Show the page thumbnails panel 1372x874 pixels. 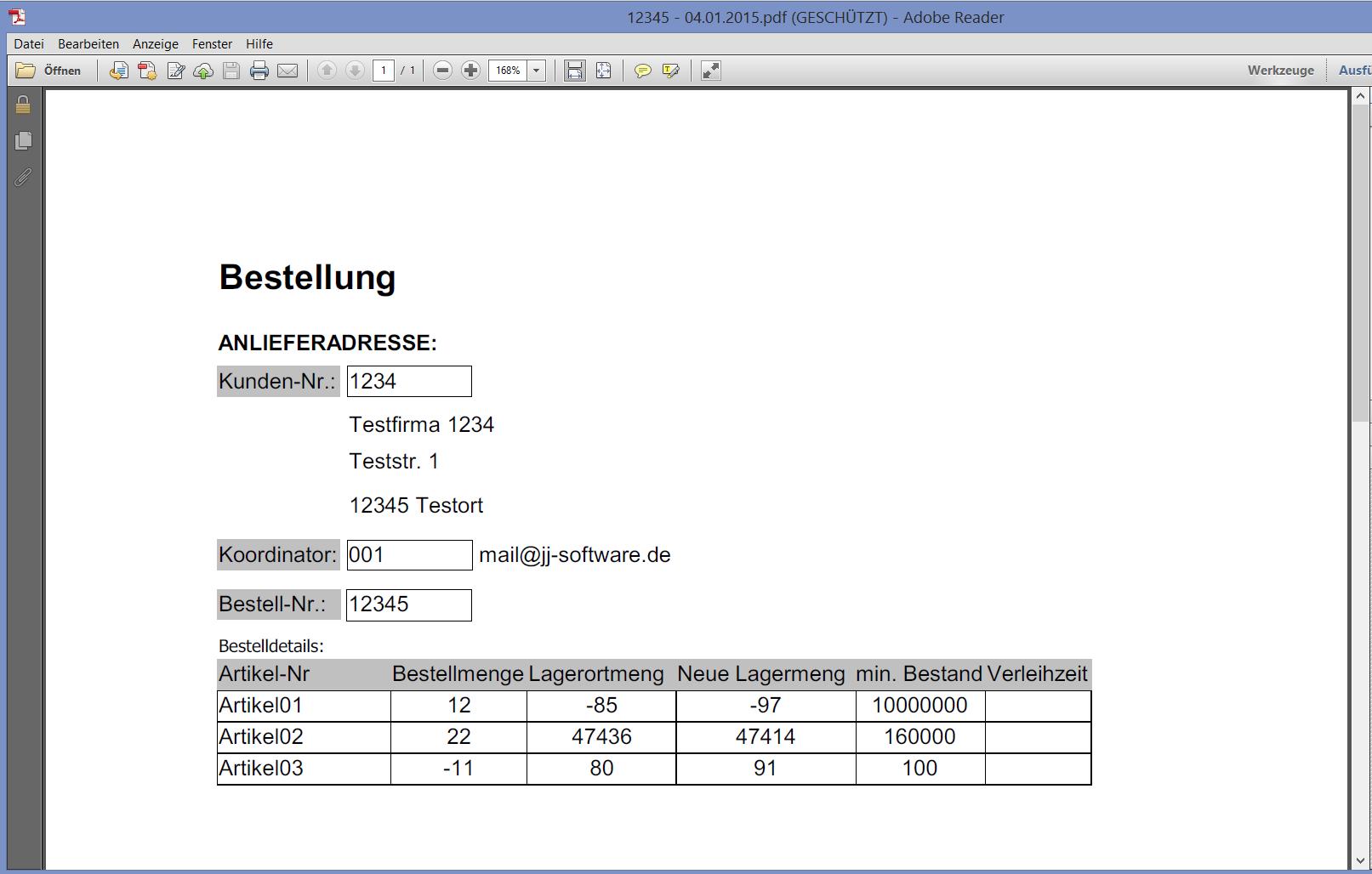coord(23,140)
